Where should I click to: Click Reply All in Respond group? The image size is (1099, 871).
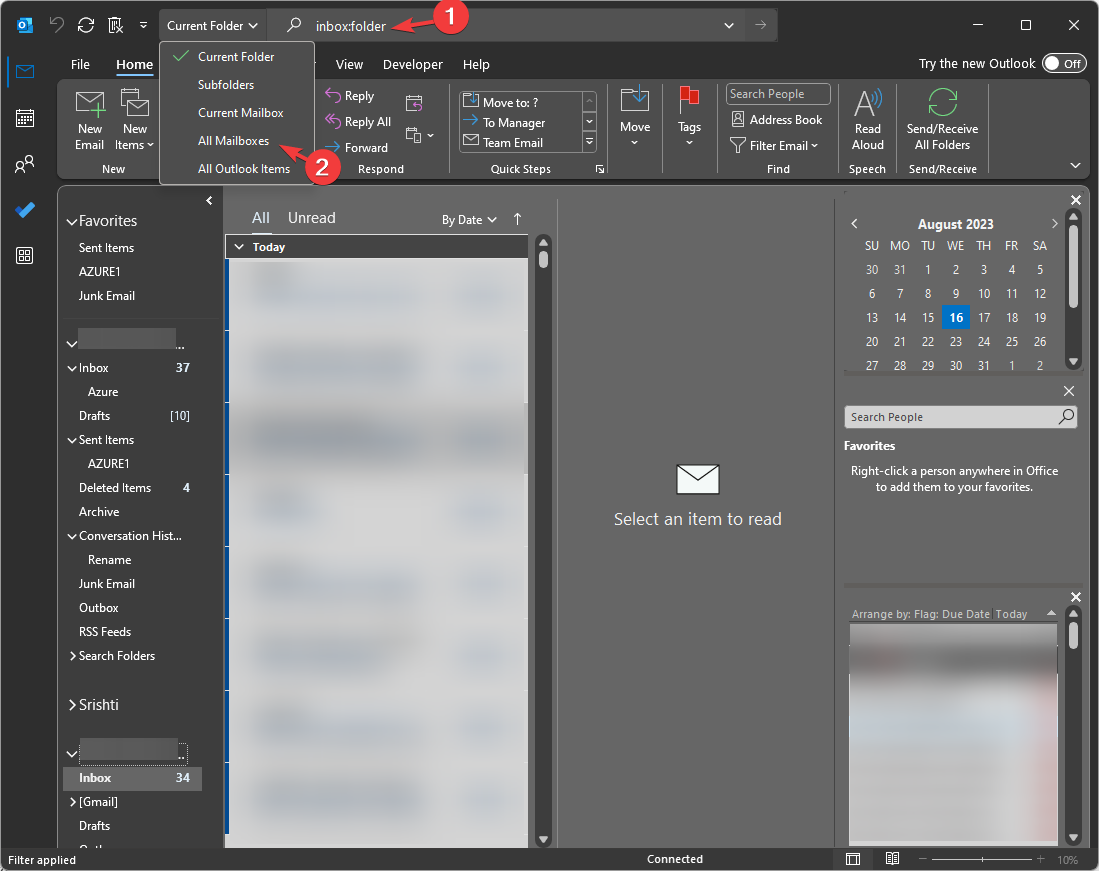[x=358, y=122]
